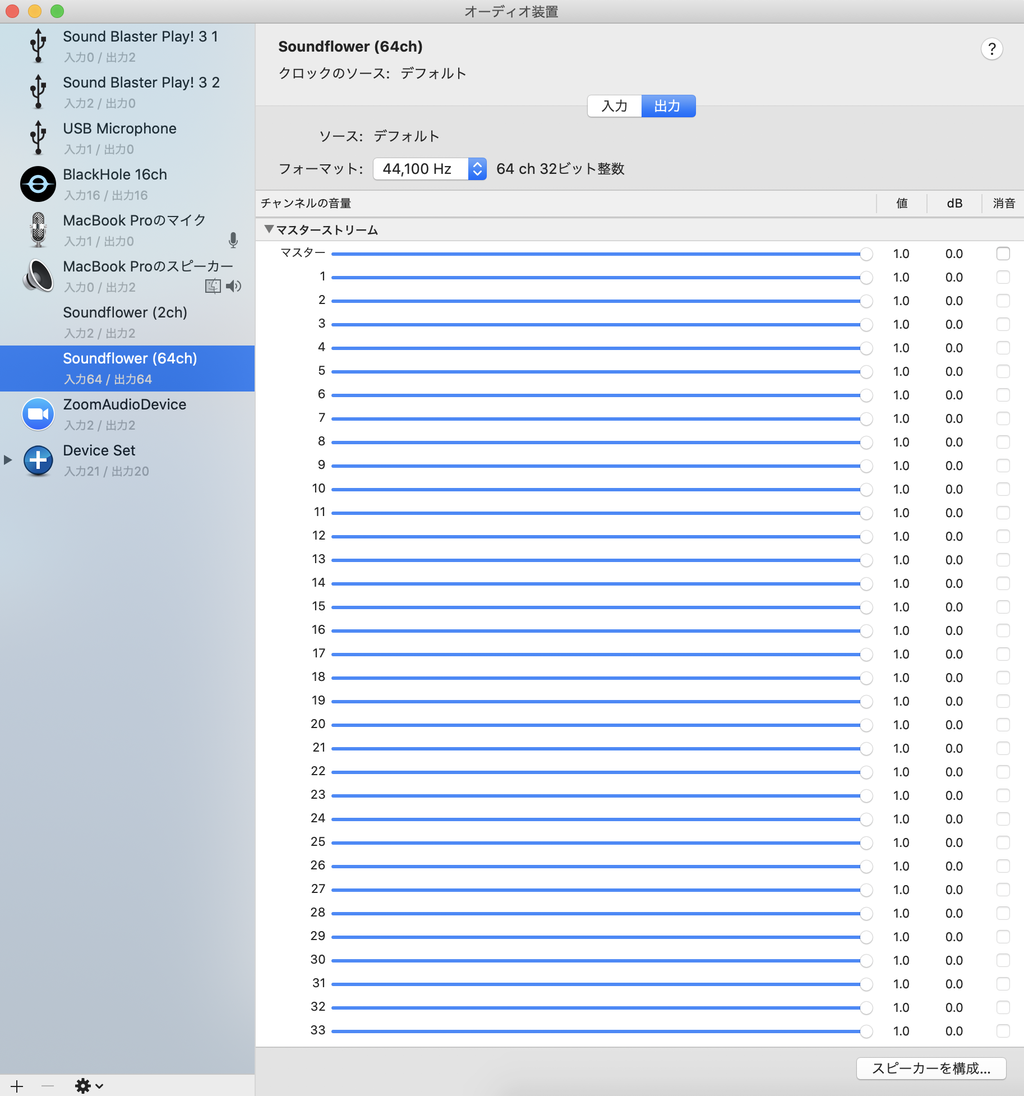Open the 44,100 Hz format dropdown

click(x=430, y=168)
